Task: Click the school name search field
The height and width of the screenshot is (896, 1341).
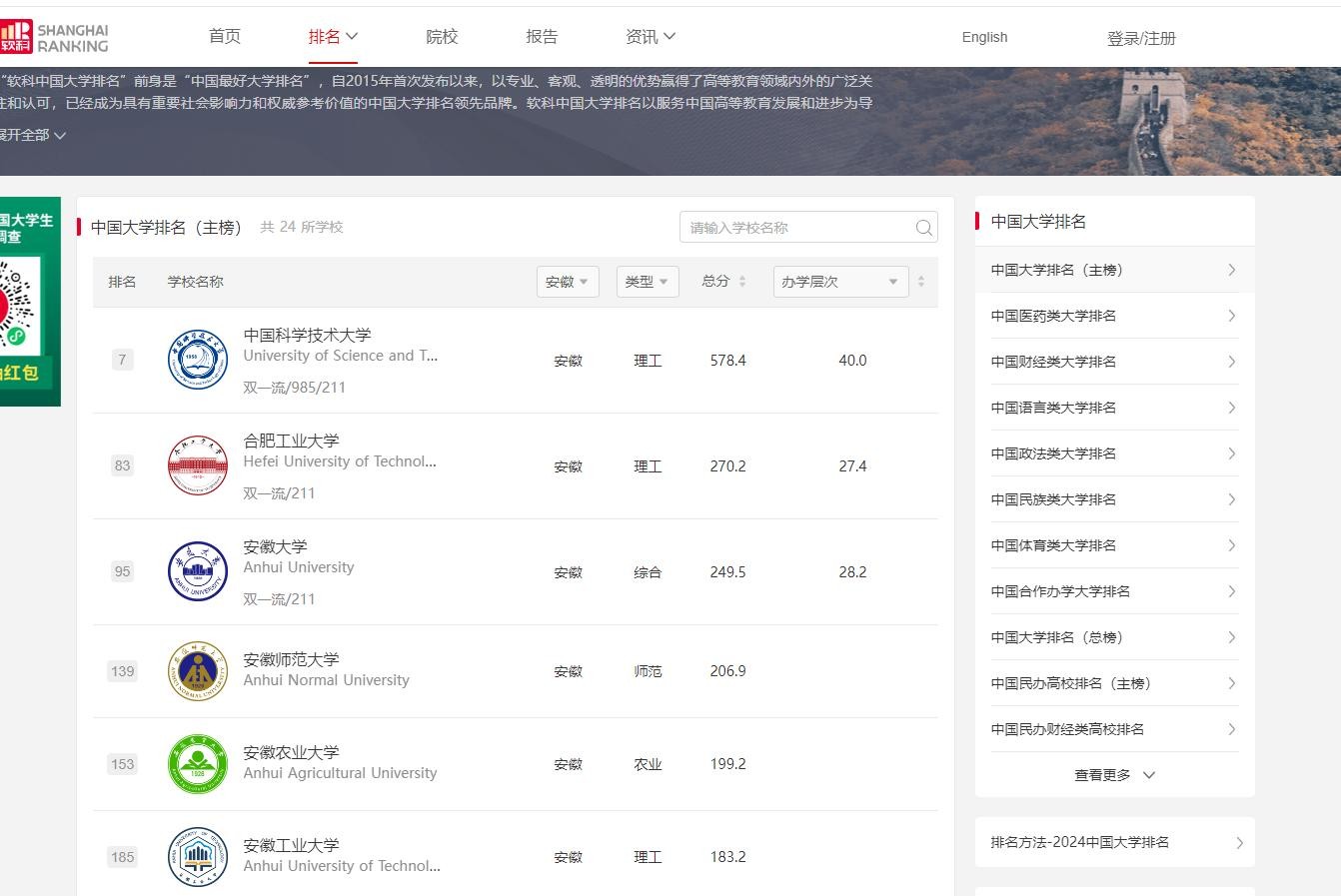Action: (x=794, y=228)
